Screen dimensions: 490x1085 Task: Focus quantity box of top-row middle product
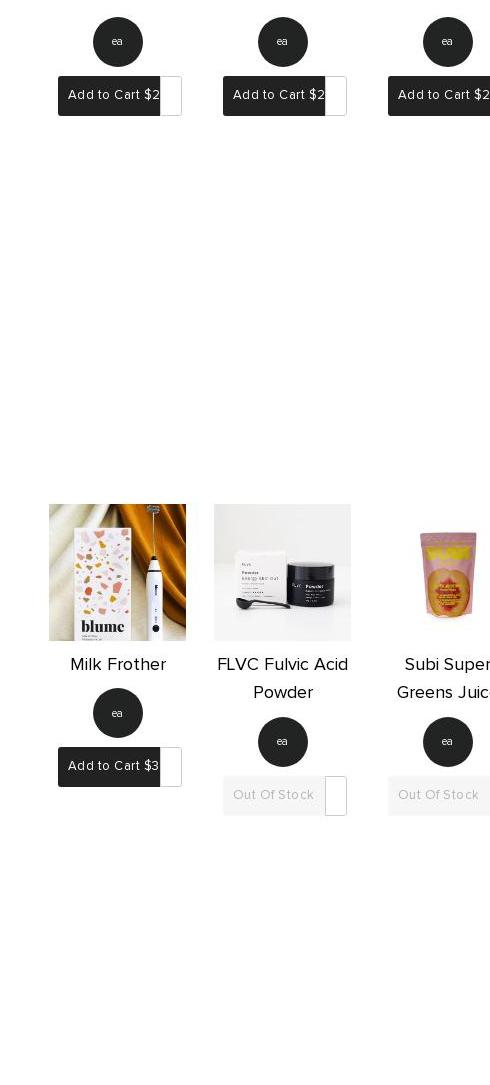[x=336, y=95]
